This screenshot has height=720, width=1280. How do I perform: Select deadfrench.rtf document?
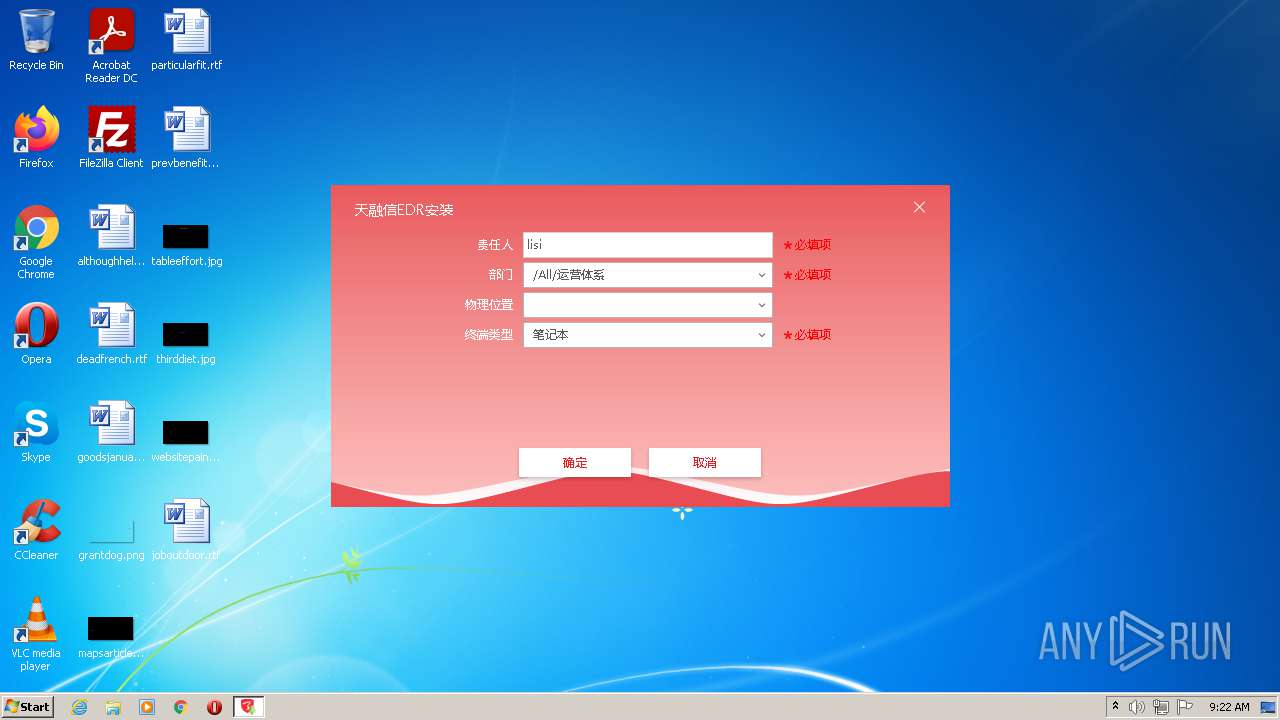tap(111, 334)
